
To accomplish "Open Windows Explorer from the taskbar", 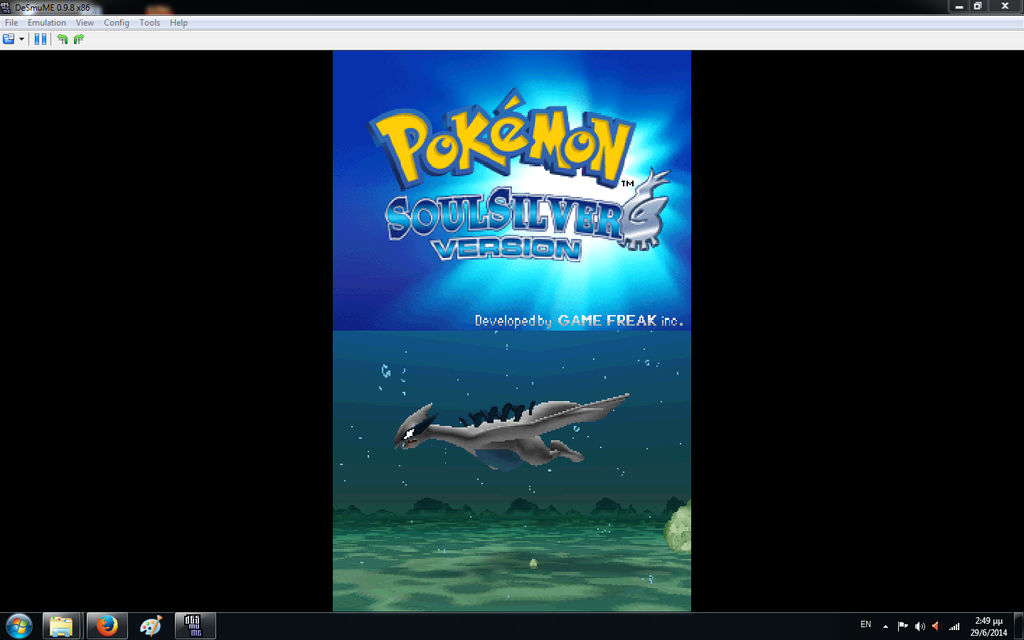I will 61,626.
